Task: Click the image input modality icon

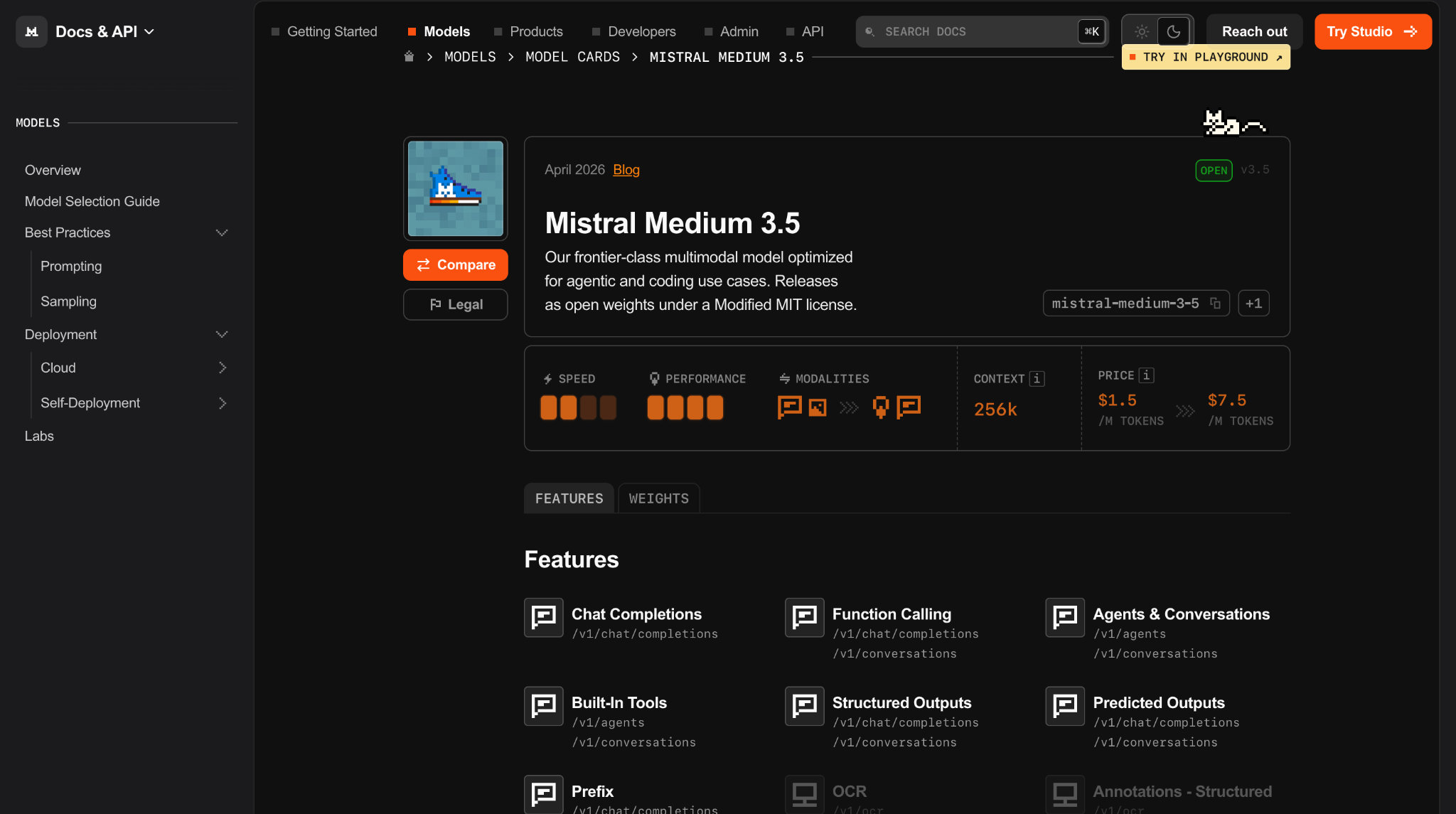Action: [x=818, y=407]
